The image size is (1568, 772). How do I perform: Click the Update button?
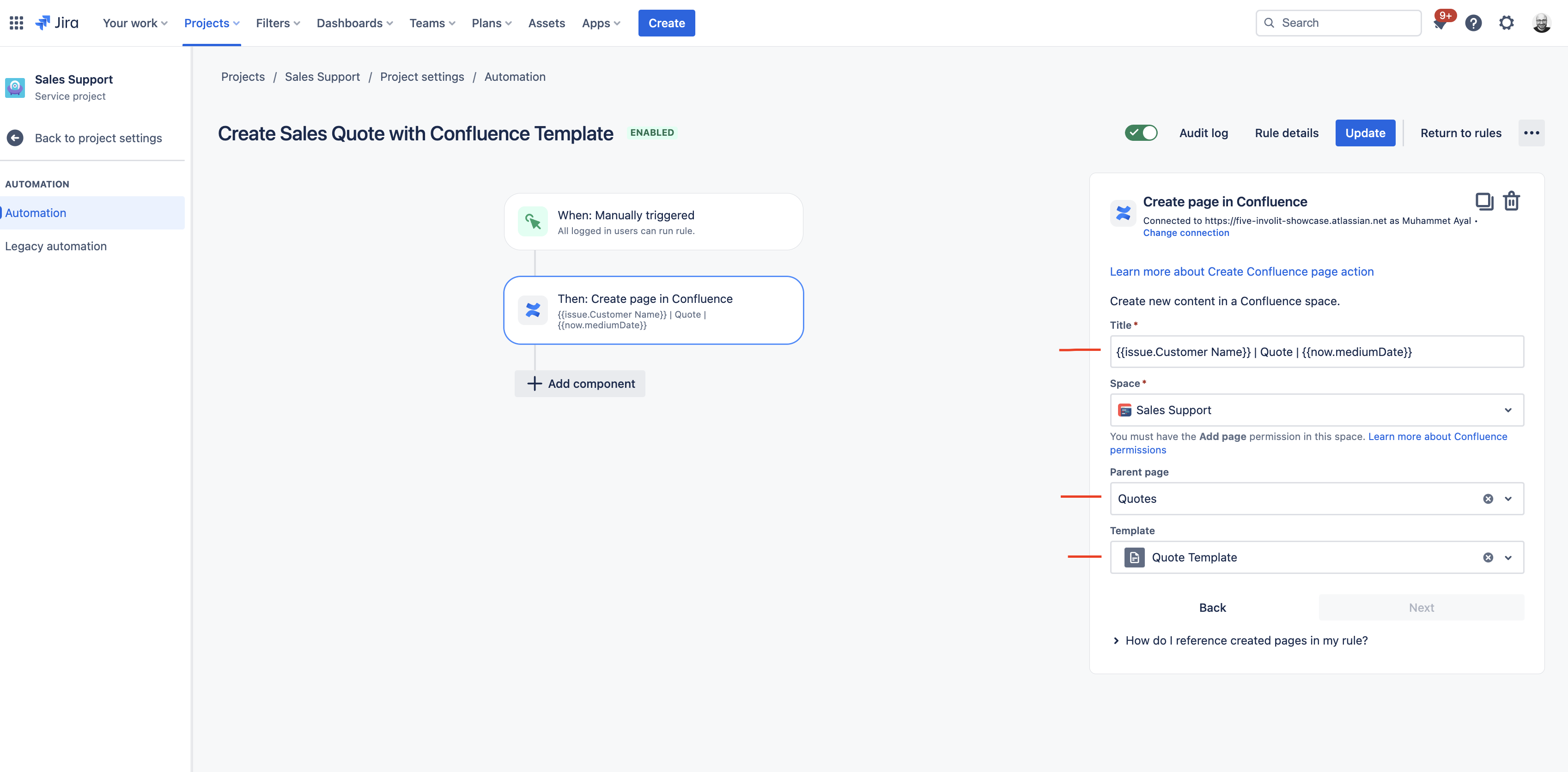pos(1365,133)
